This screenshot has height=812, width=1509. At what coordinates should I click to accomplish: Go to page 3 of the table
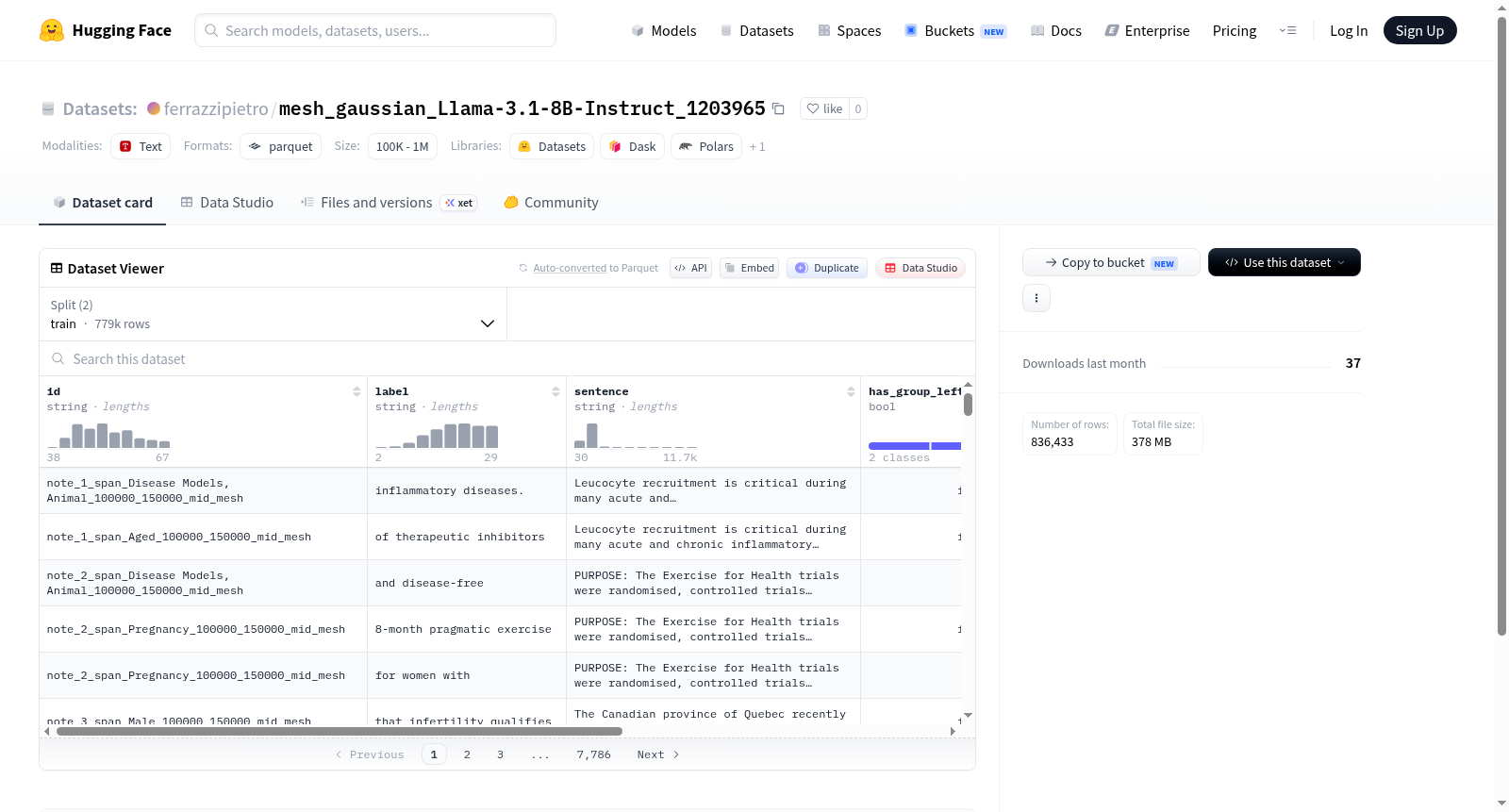500,754
